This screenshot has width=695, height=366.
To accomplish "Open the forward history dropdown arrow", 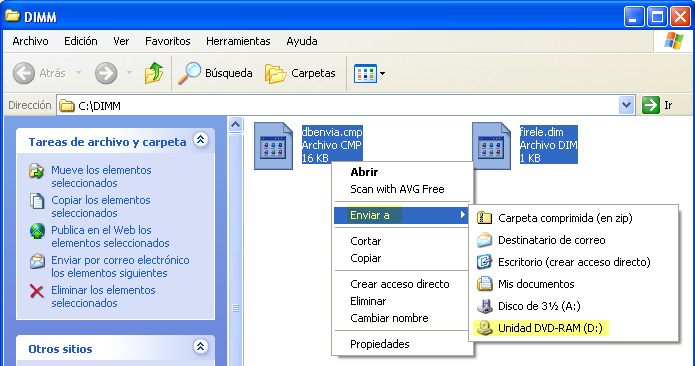I will (129, 72).
